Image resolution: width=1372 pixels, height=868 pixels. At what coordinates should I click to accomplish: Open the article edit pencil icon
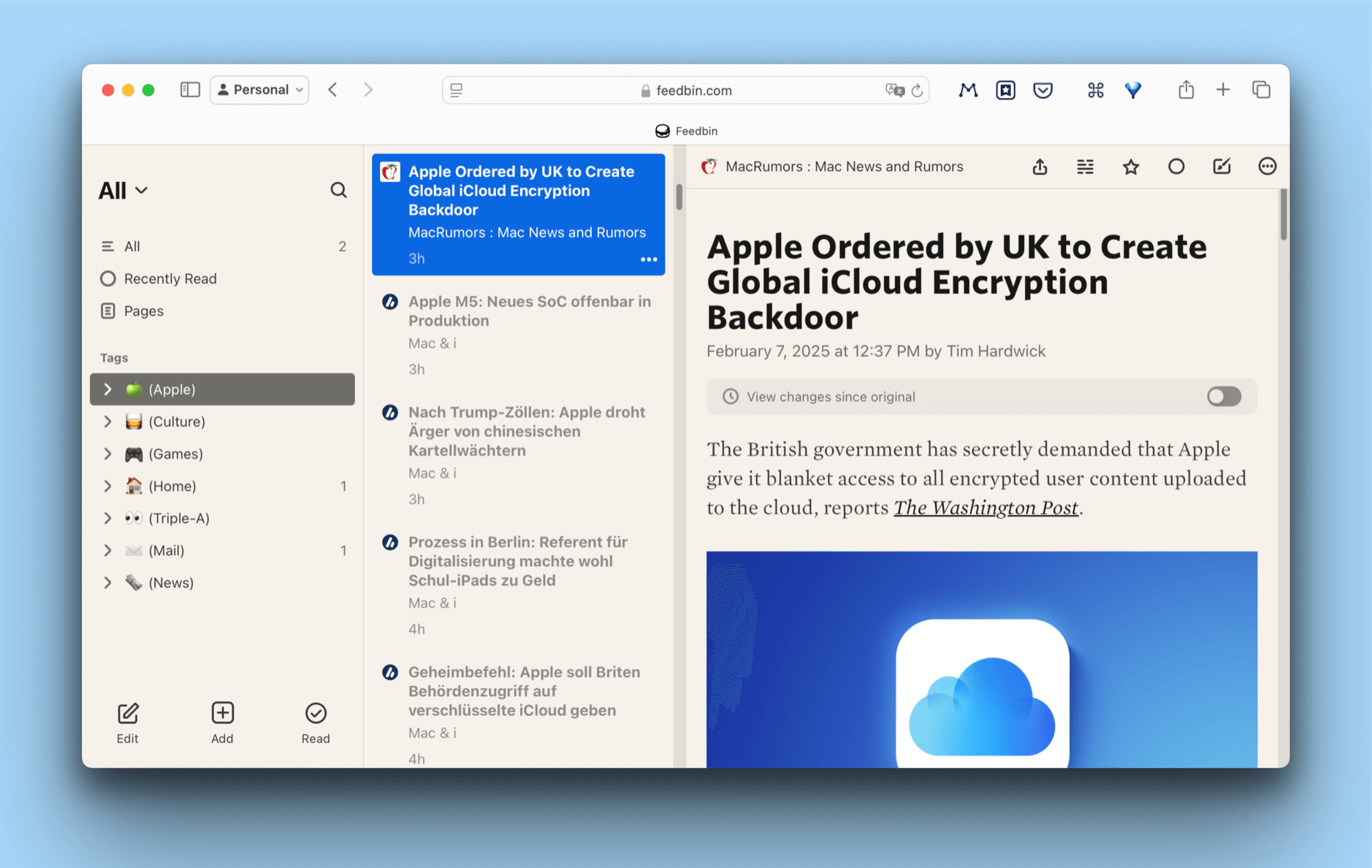click(1222, 167)
